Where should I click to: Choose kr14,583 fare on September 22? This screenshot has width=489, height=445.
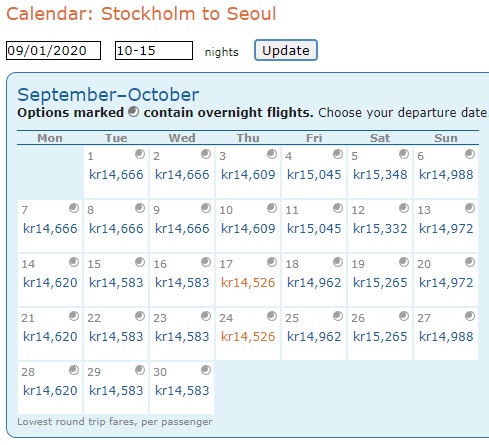[x=116, y=337]
